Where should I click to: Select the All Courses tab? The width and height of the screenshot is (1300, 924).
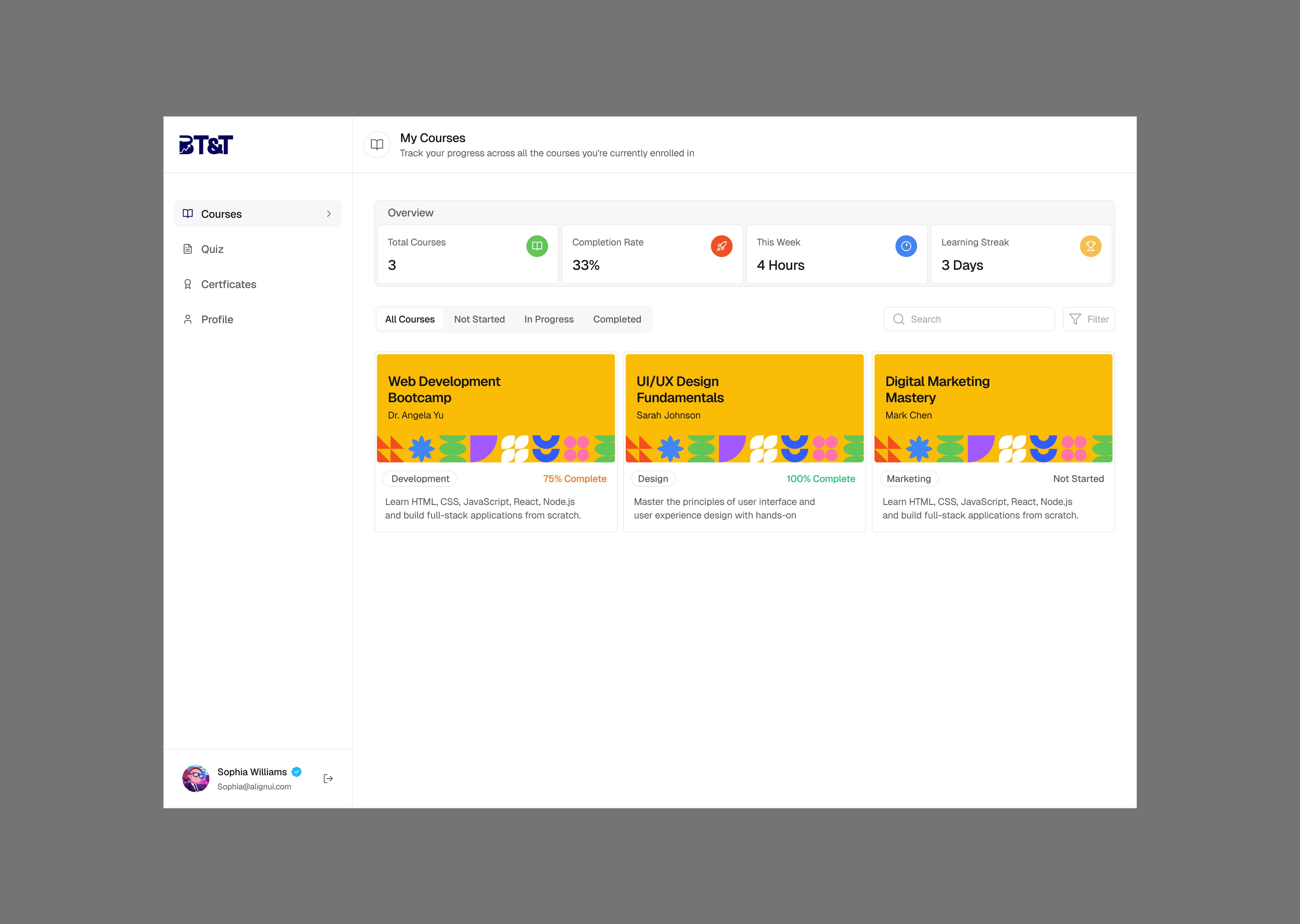coord(410,319)
